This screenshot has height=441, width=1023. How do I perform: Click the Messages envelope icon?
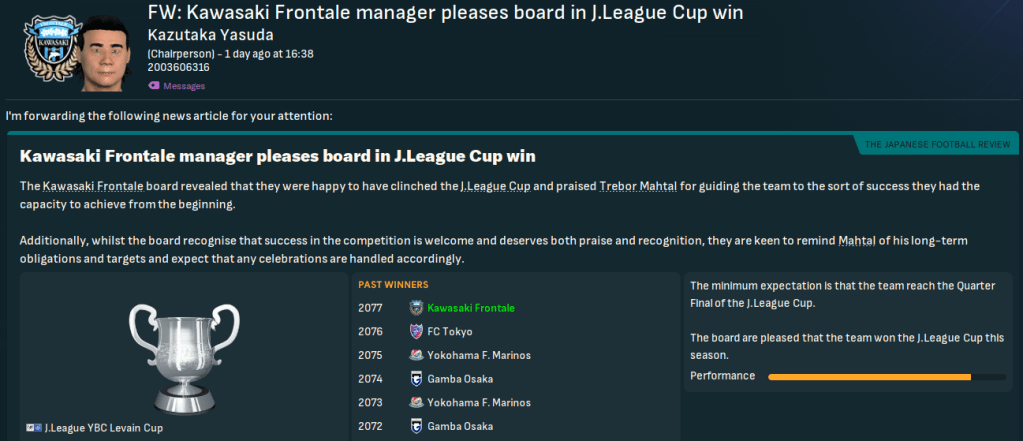pos(153,86)
